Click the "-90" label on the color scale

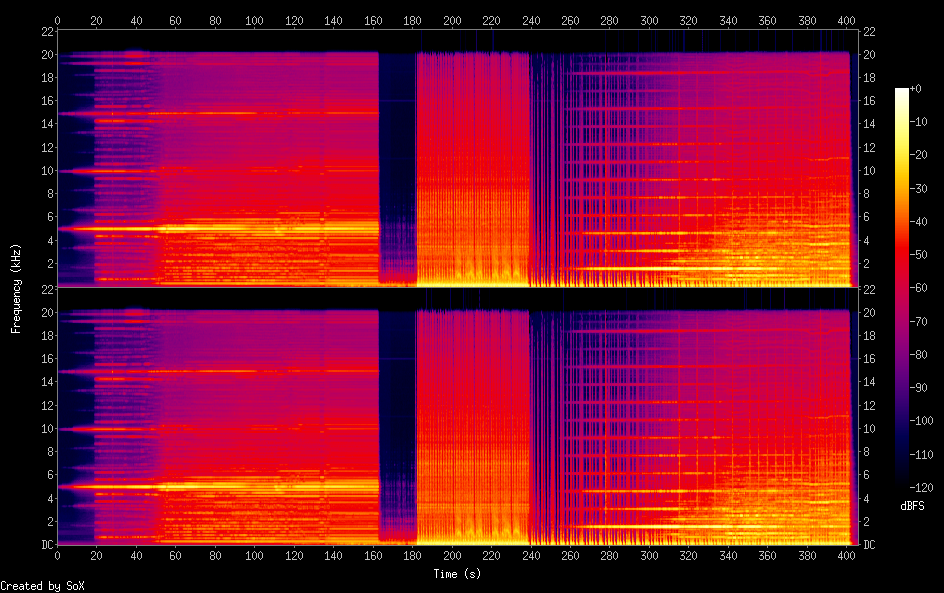[921, 387]
